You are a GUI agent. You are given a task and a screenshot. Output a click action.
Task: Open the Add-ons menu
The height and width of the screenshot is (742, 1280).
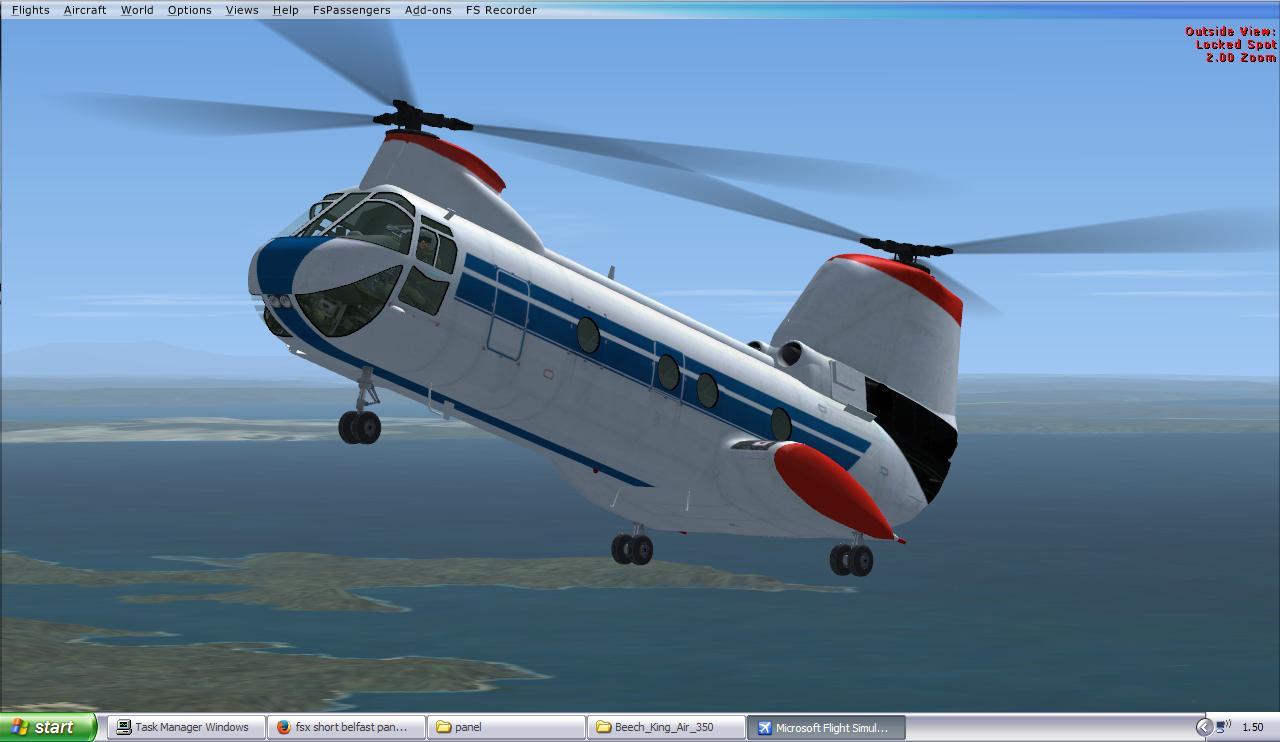(x=428, y=10)
